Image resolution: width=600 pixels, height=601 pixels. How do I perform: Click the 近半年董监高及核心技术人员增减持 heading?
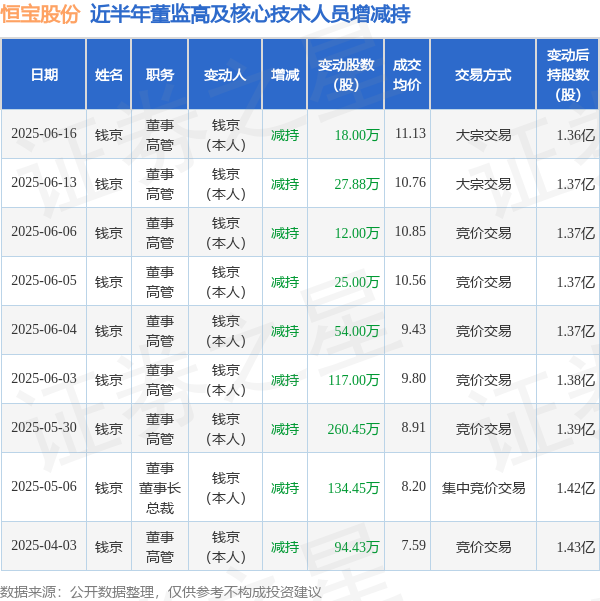(x=250, y=15)
